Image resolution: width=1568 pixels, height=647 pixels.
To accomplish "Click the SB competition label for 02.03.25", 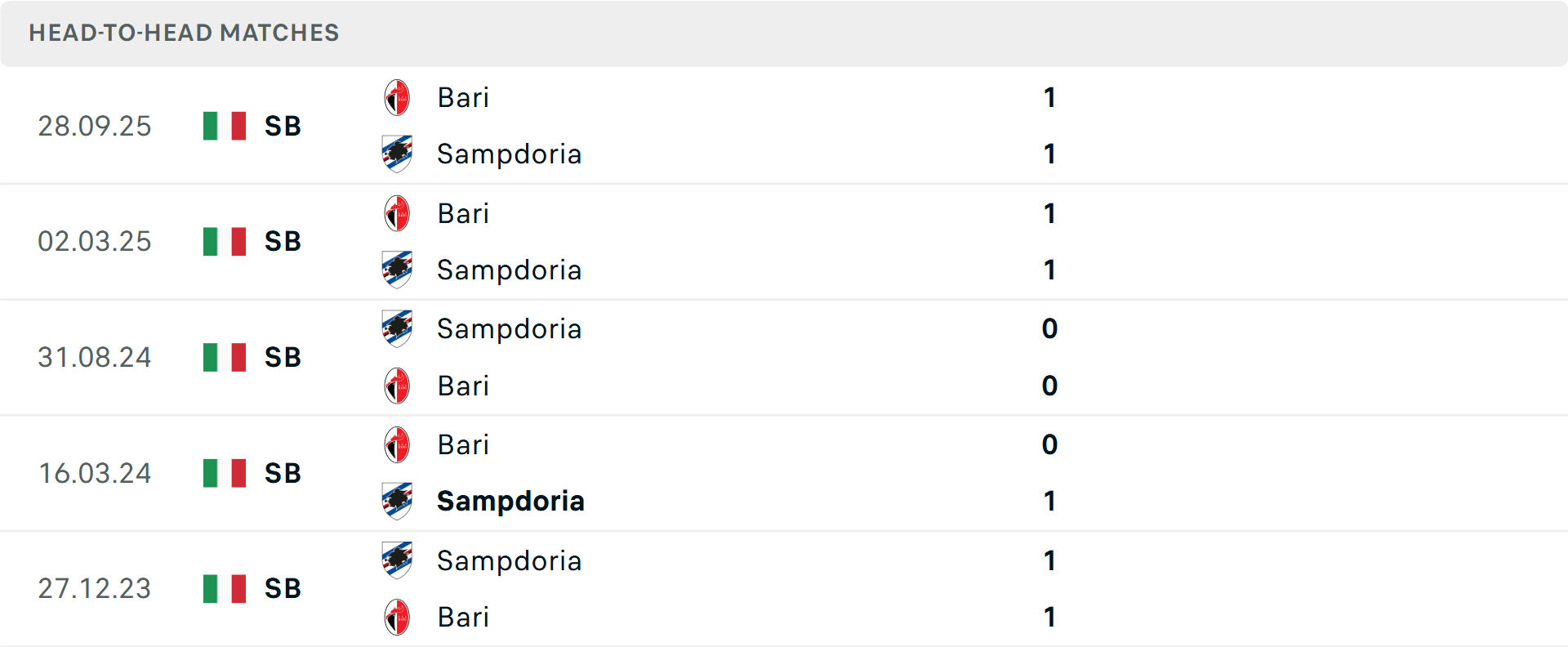I will point(282,241).
